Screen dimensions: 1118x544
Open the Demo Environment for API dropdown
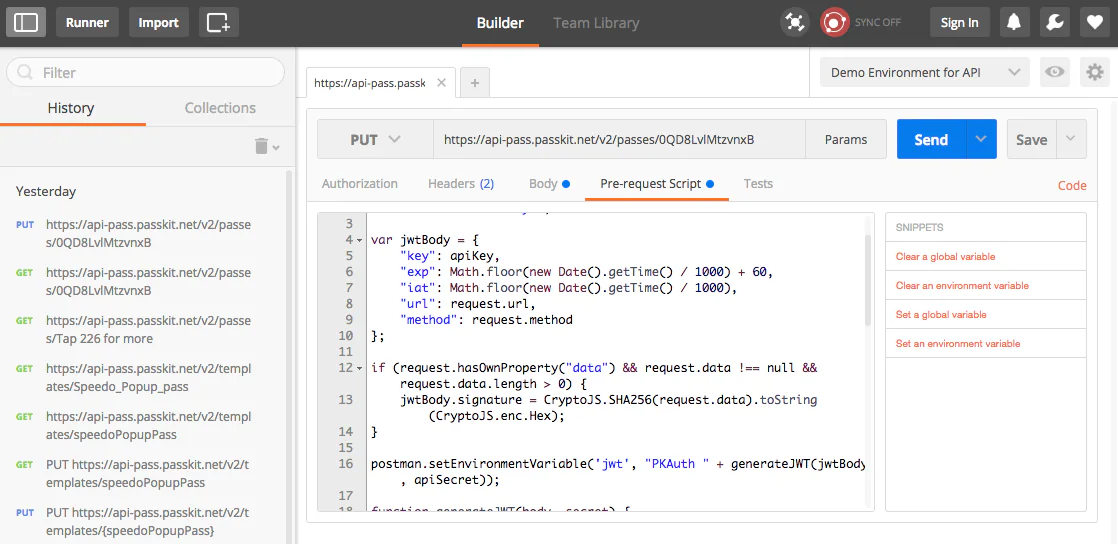[925, 72]
